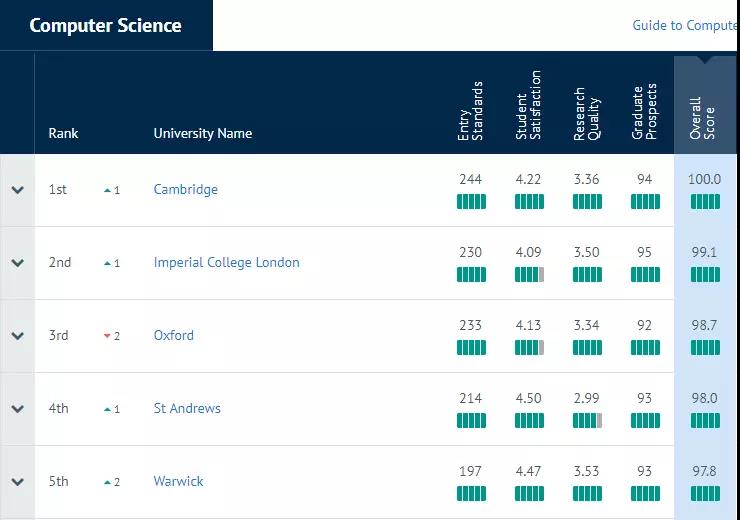
Task: Click Warwick's Student Satisfaction value 4.47
Action: (528, 471)
